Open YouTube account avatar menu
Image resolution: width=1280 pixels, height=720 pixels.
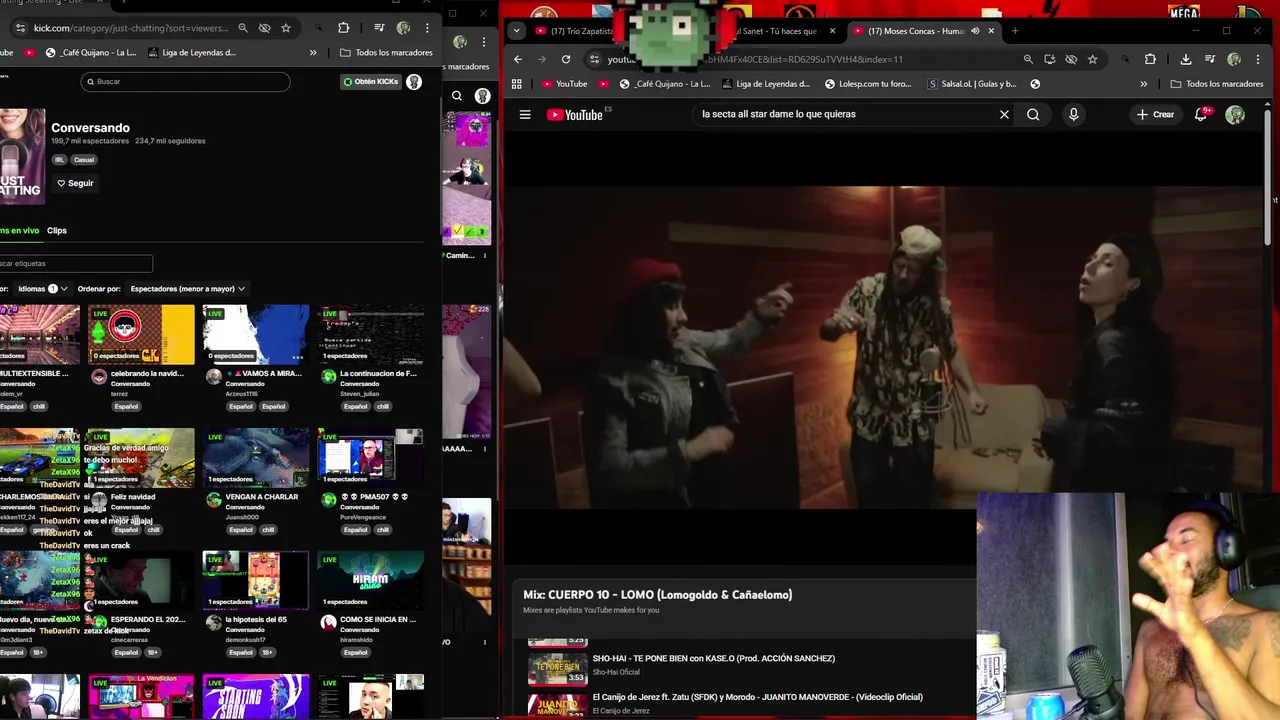(1235, 114)
